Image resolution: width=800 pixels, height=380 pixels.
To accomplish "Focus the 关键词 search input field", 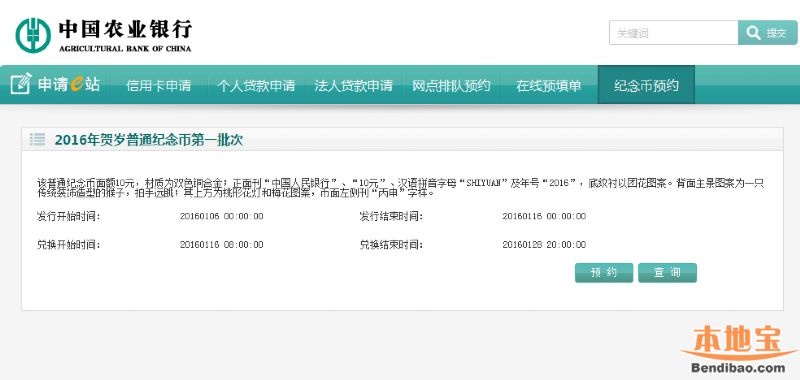I will tap(673, 33).
